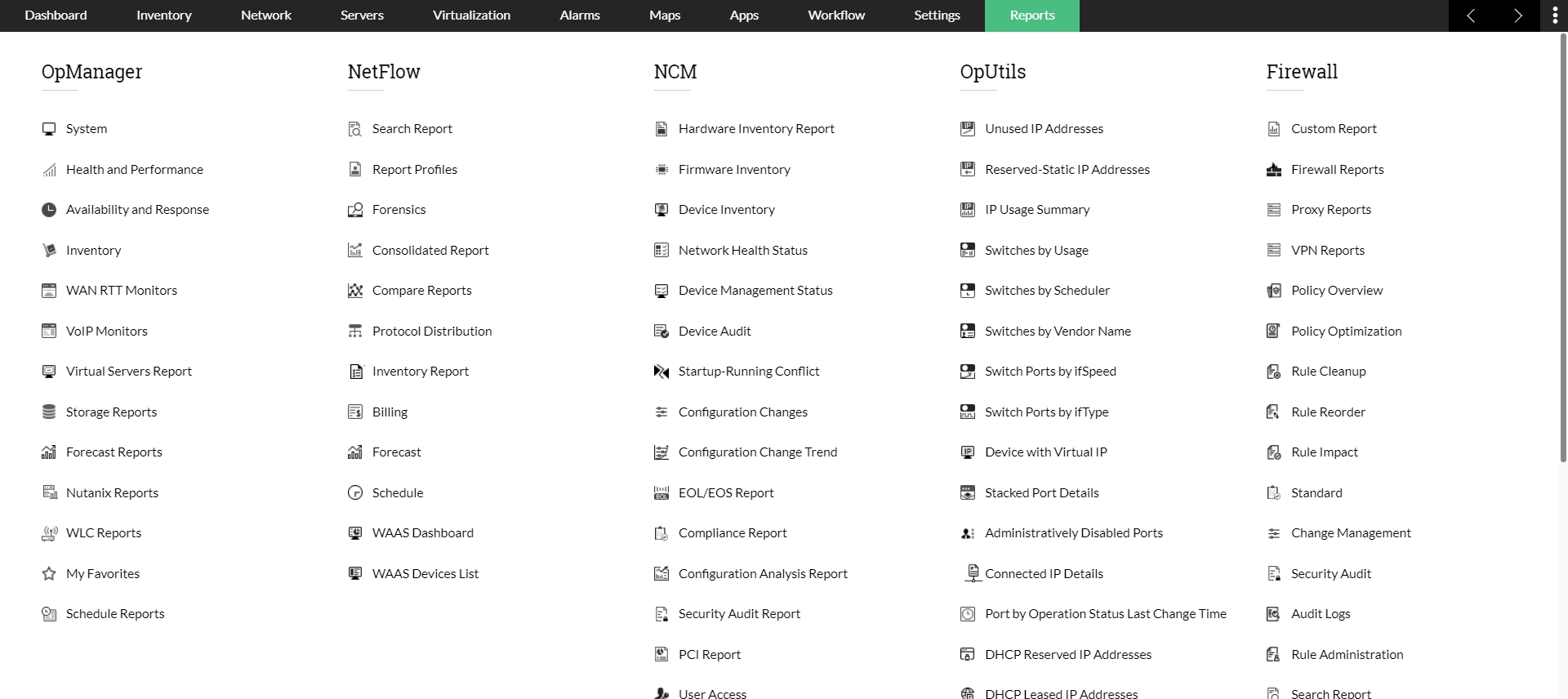Image resolution: width=1568 pixels, height=699 pixels.
Task: Click the Unused IP Addresses icon
Action: (968, 129)
